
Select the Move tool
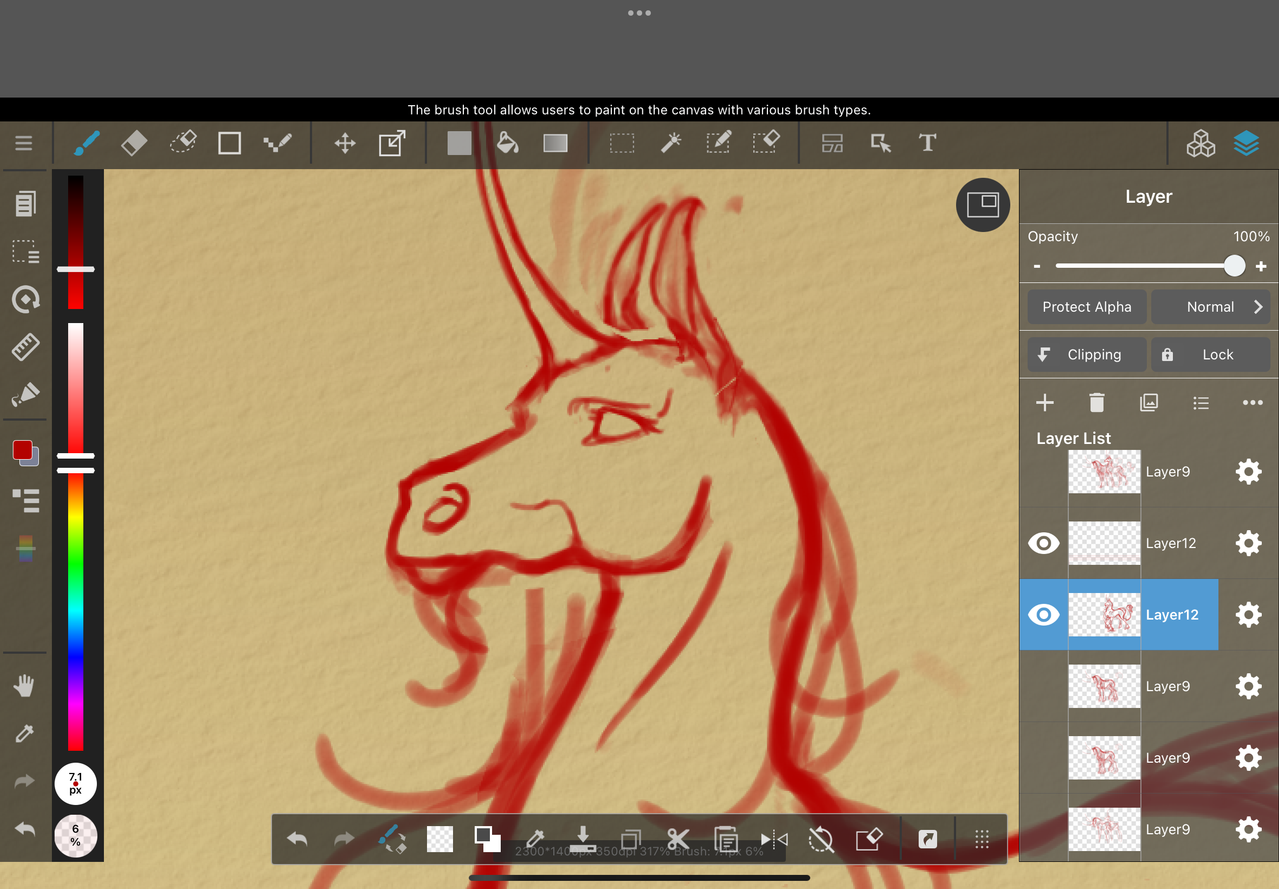(345, 143)
